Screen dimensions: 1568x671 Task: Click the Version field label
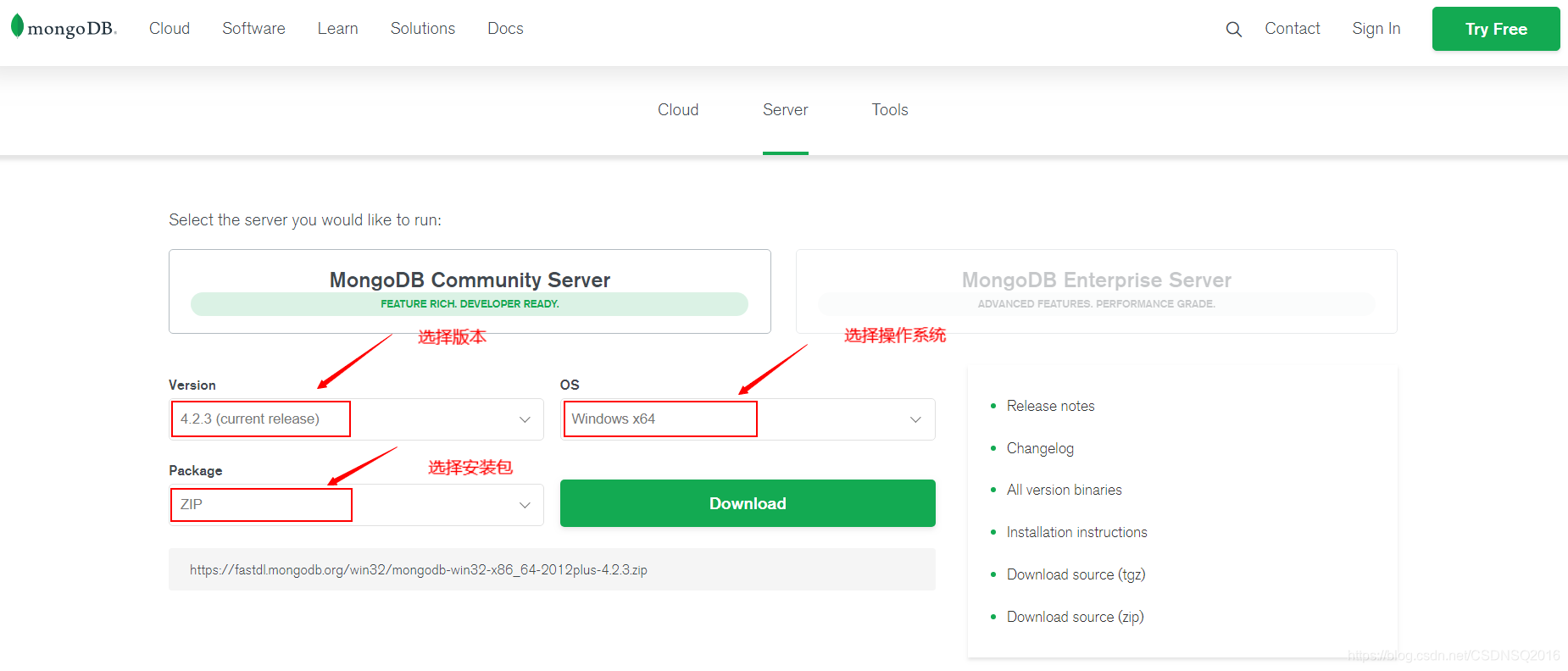(192, 385)
